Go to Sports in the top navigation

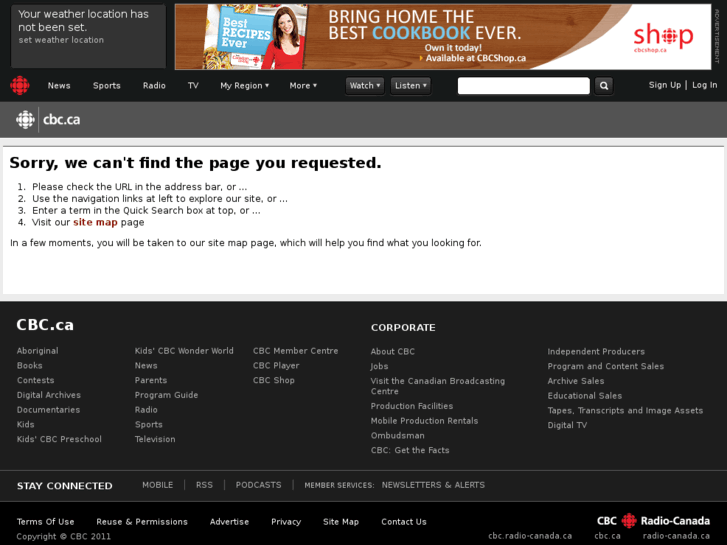tap(107, 86)
